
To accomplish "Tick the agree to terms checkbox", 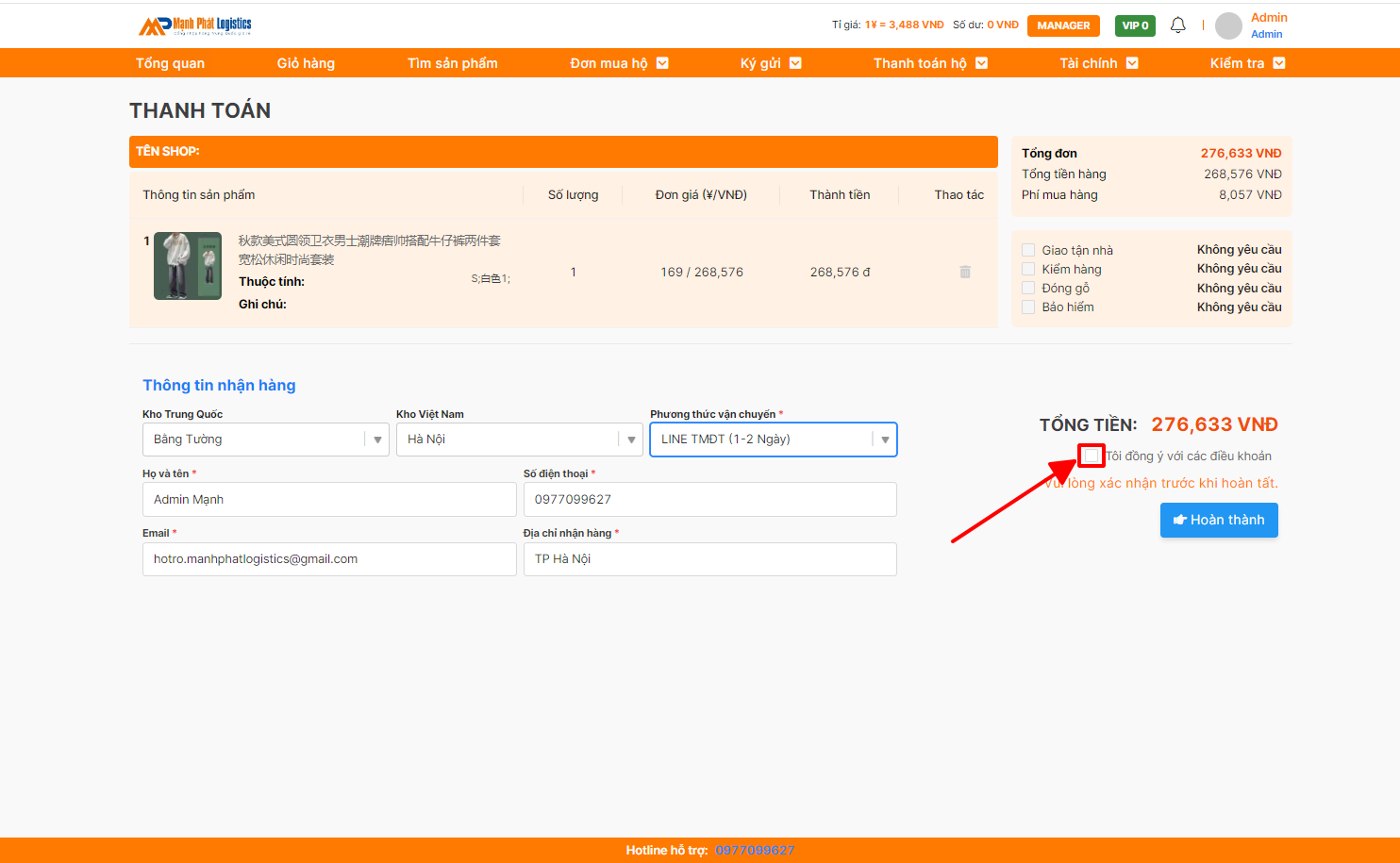I will point(1092,456).
